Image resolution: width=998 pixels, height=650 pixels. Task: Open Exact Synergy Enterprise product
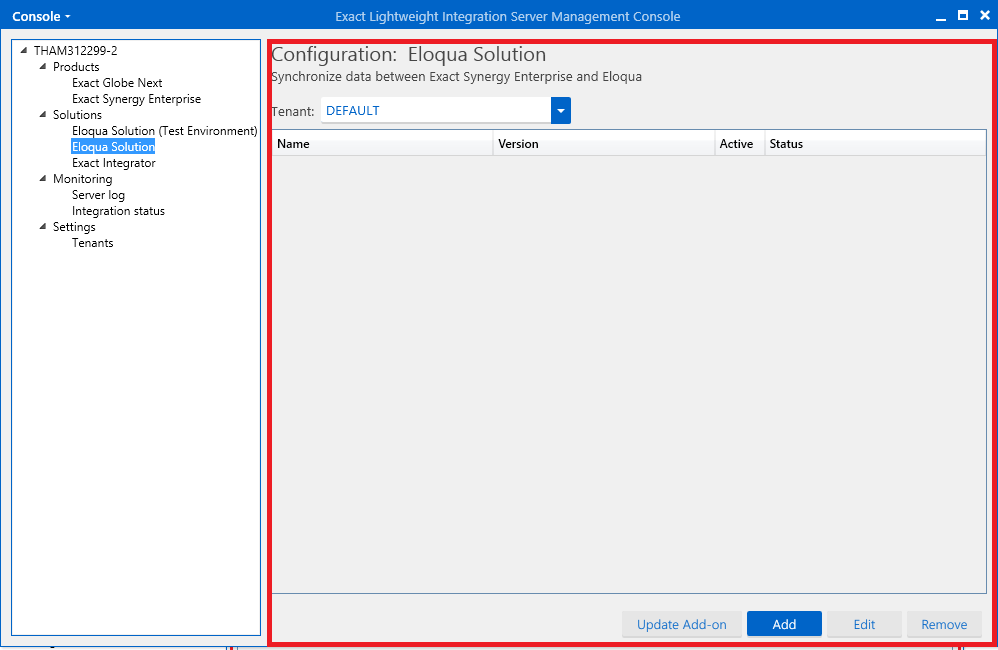136,99
